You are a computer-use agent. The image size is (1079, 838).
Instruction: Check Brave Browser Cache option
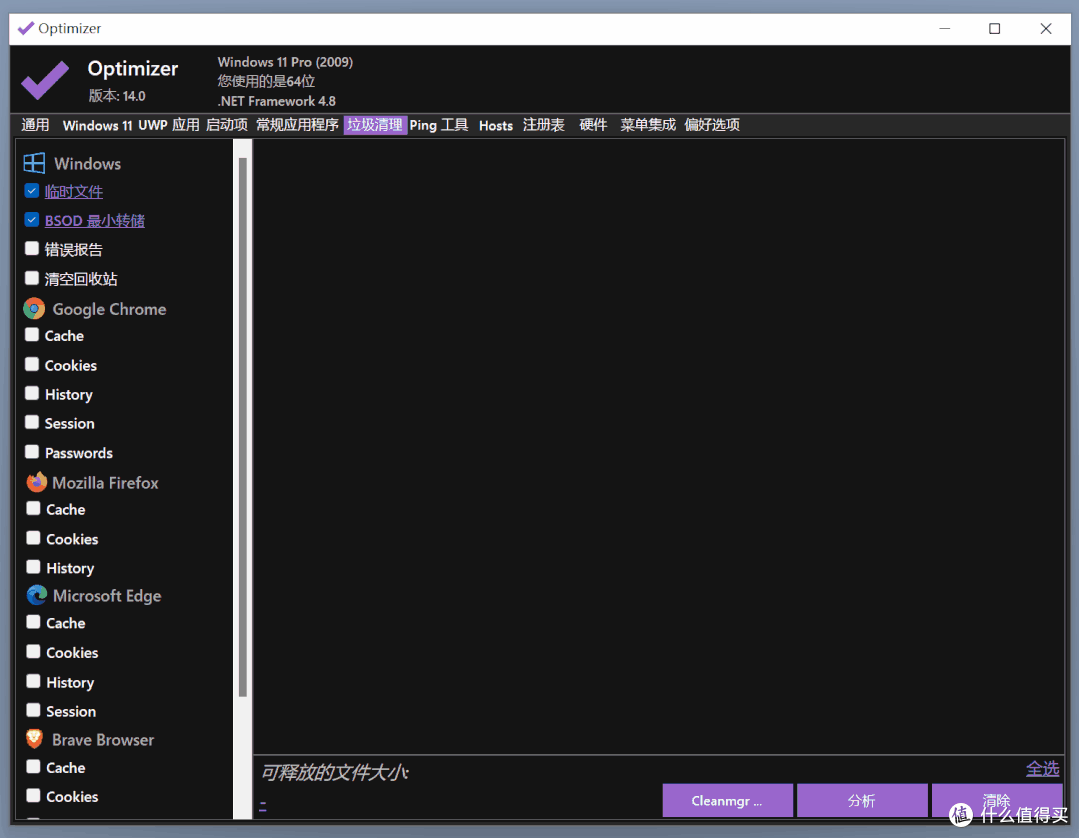(33, 766)
